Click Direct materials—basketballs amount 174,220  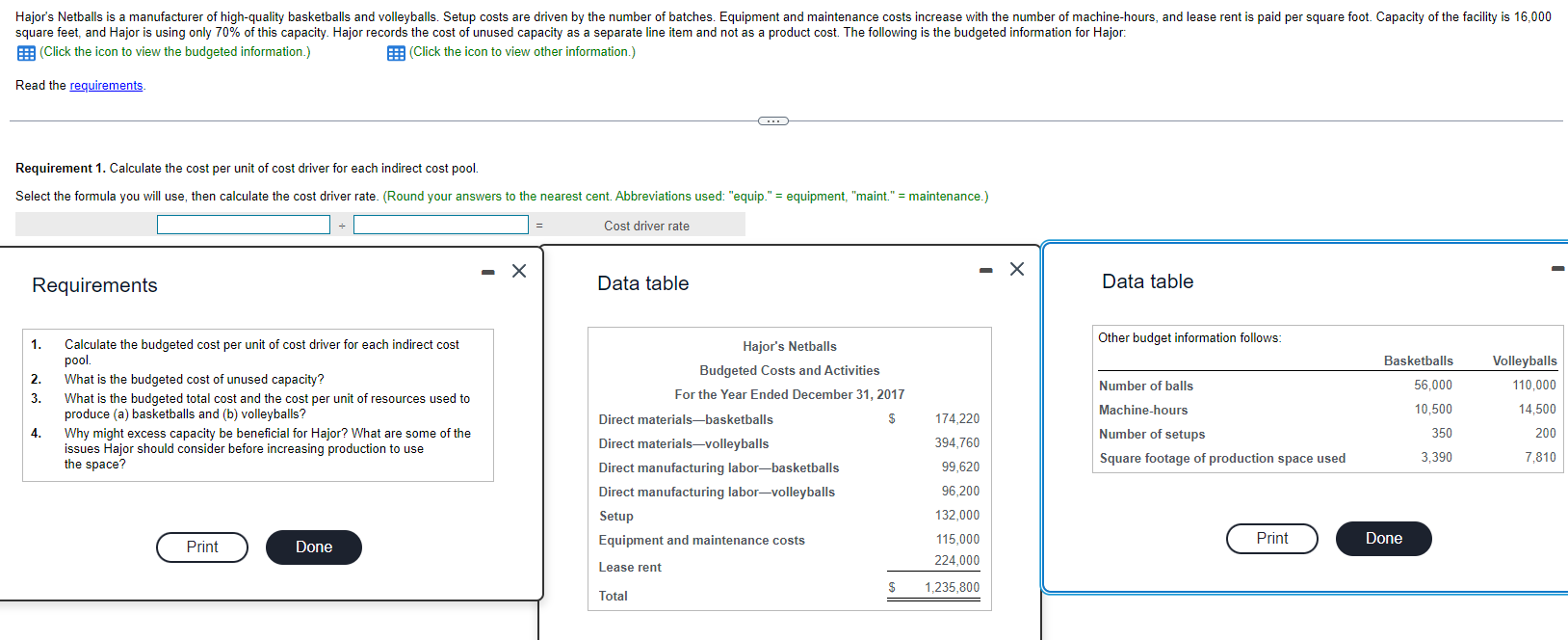click(x=957, y=419)
